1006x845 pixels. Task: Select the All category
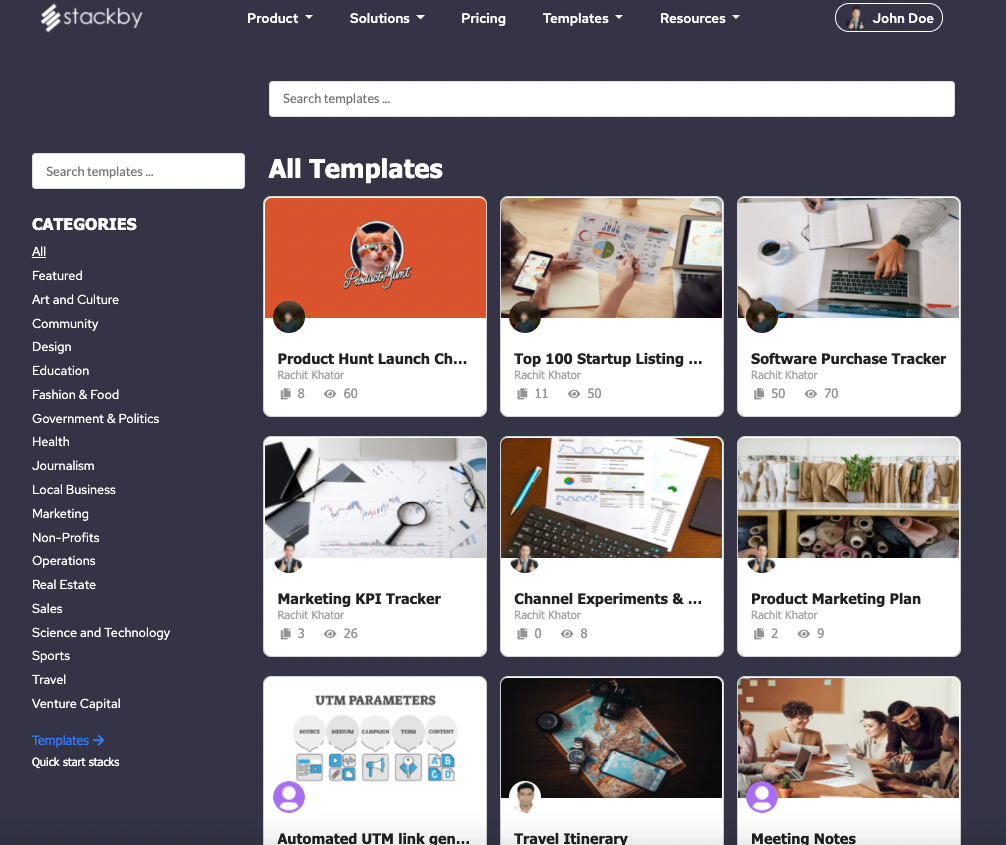click(x=39, y=252)
